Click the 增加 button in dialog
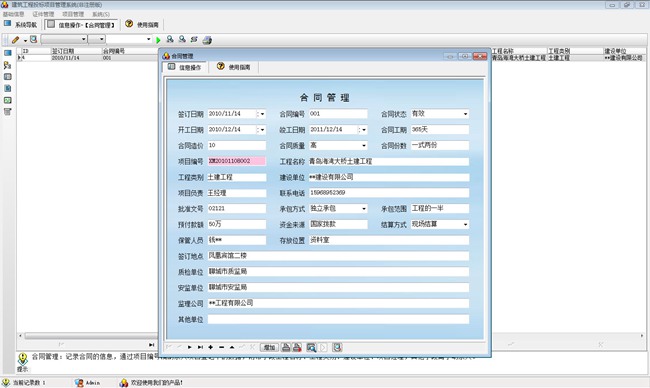Screen dimensions: 650x388 pos(269,347)
